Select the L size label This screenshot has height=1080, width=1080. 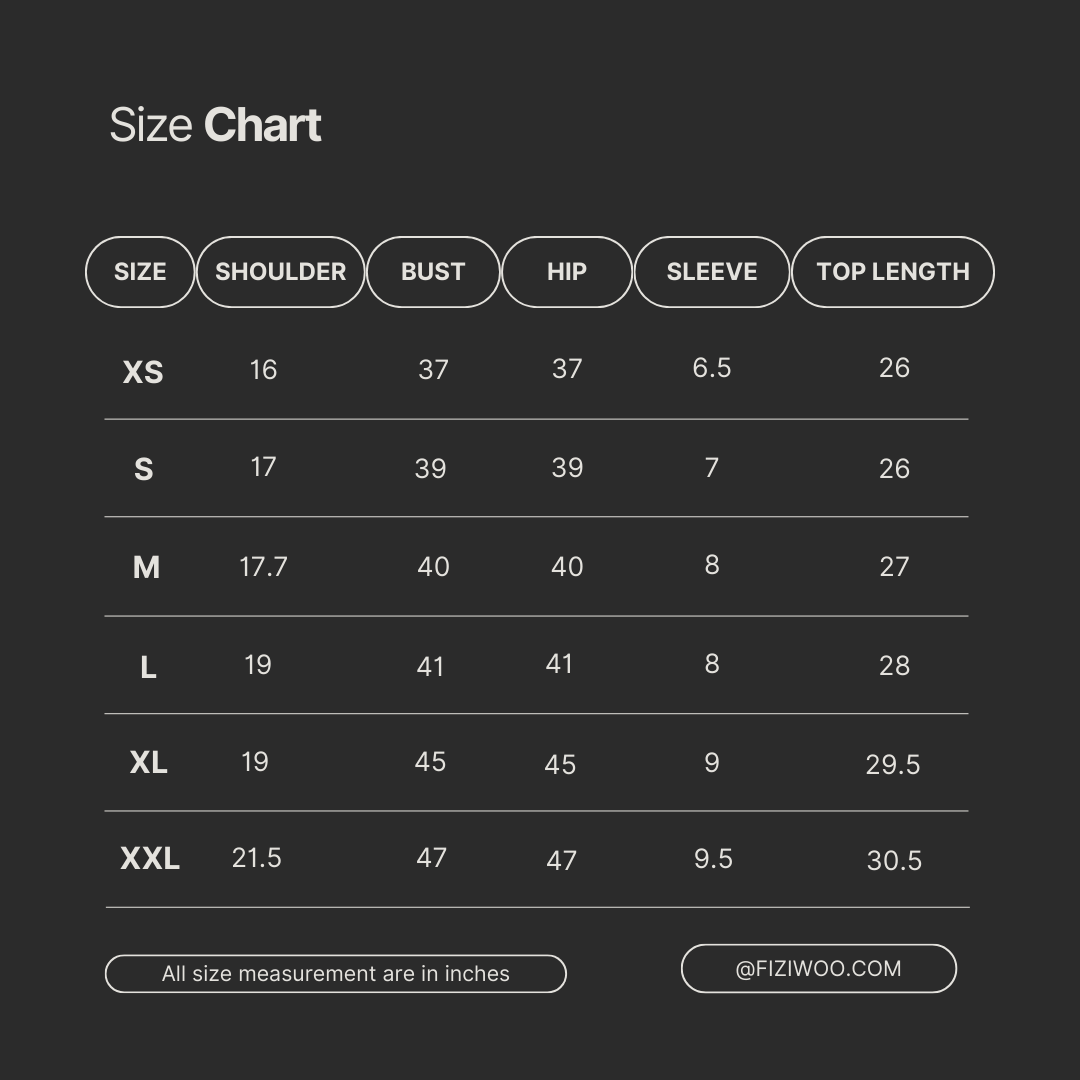pyautogui.click(x=148, y=667)
